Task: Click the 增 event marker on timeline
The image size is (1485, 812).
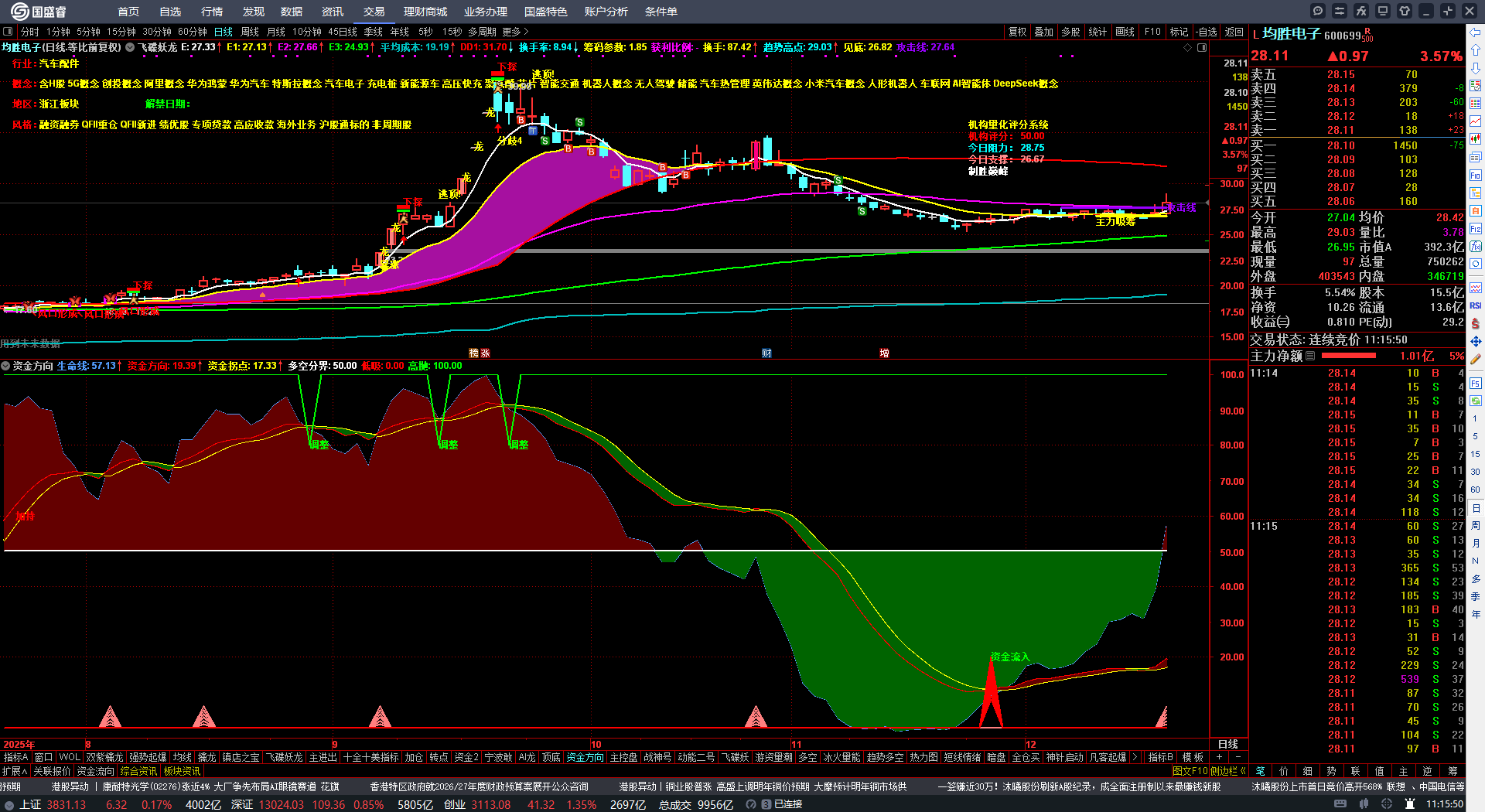Action: point(884,353)
